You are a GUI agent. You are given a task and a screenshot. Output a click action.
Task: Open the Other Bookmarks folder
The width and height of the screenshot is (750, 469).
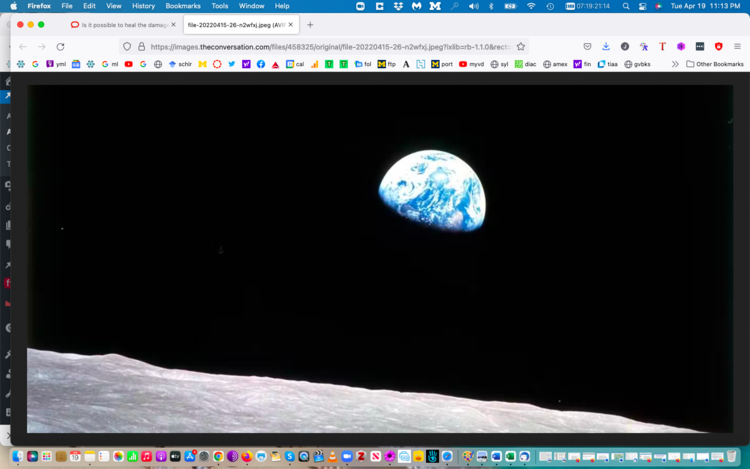[715, 64]
